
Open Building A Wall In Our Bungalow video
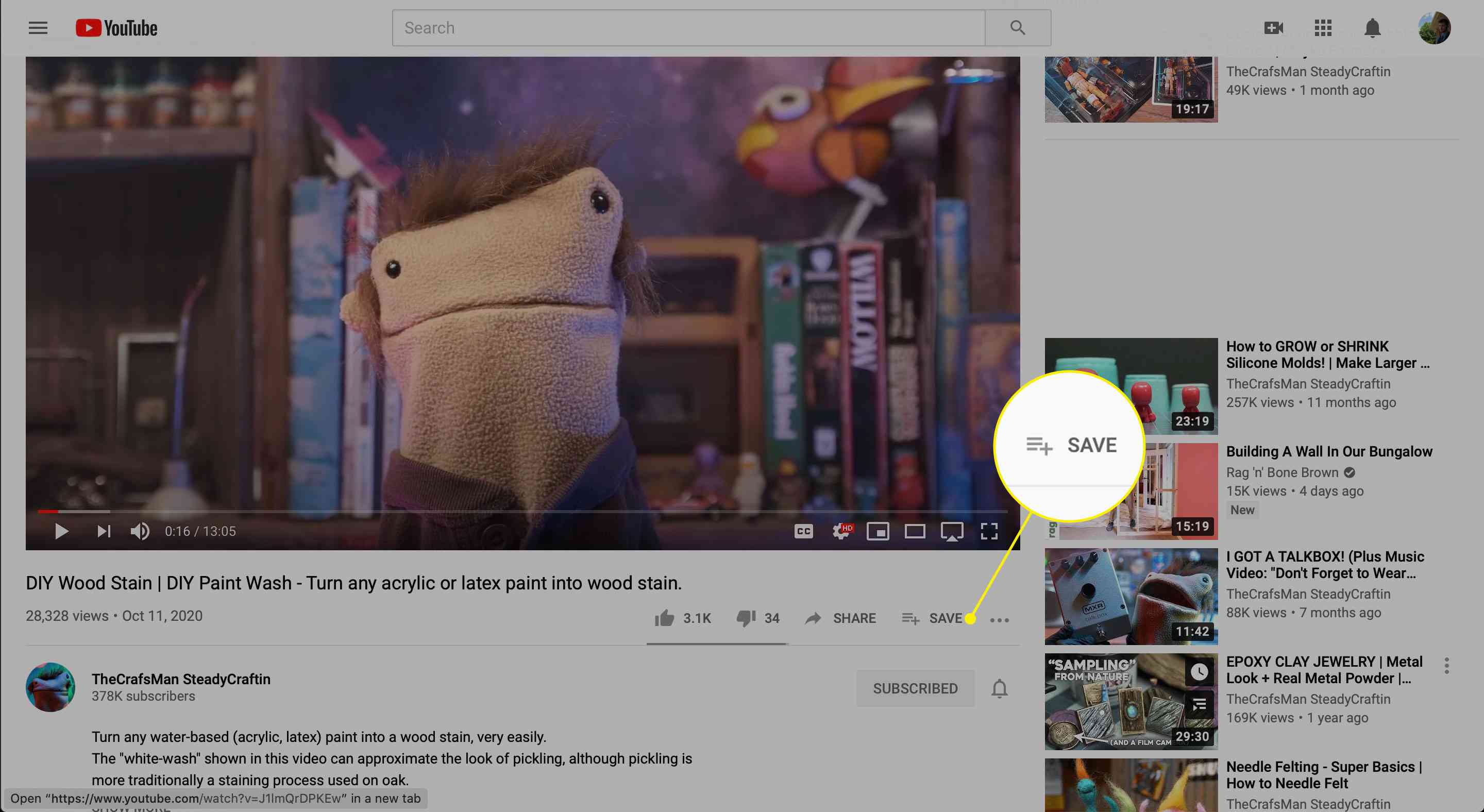(x=1329, y=451)
